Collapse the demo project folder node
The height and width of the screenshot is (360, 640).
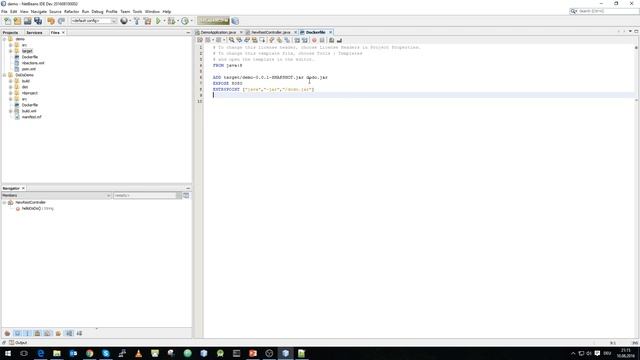click(4, 39)
